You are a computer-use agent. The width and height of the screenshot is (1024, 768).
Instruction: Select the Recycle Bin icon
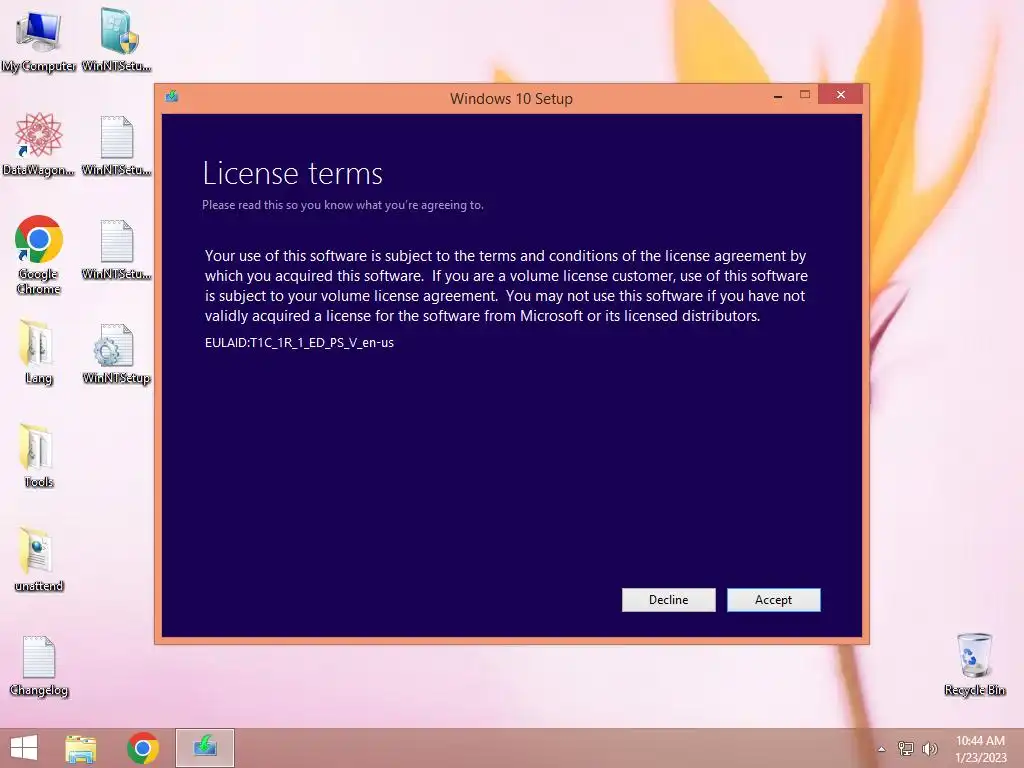tap(974, 664)
